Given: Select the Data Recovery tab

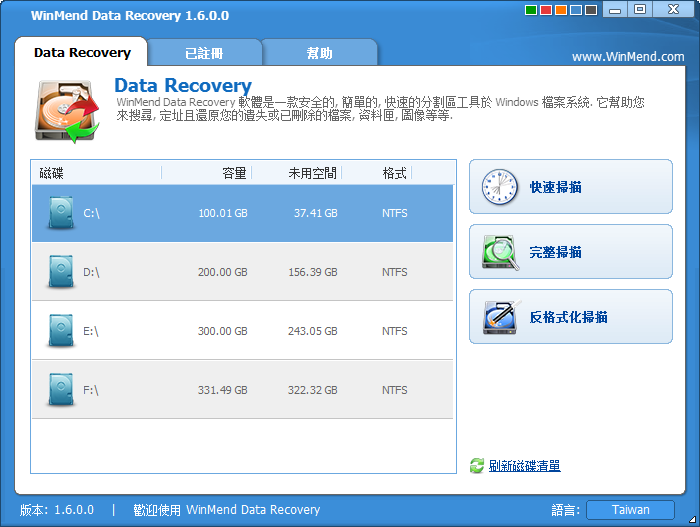Looking at the screenshot, I should [x=82, y=53].
